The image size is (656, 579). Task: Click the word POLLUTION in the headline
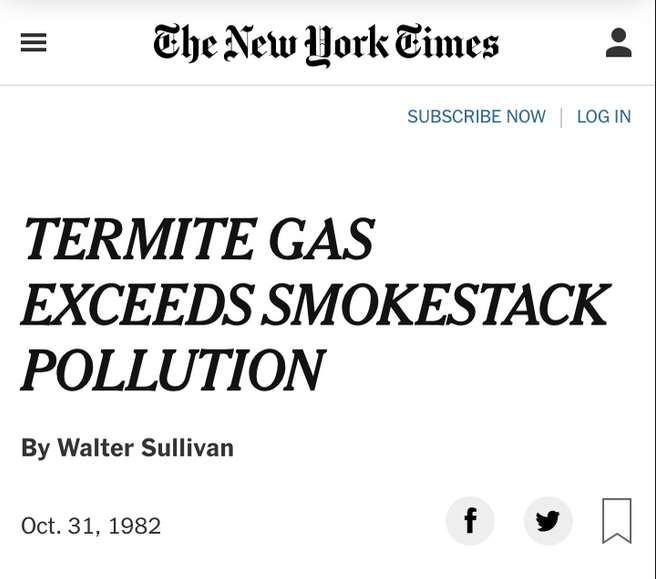[173, 370]
